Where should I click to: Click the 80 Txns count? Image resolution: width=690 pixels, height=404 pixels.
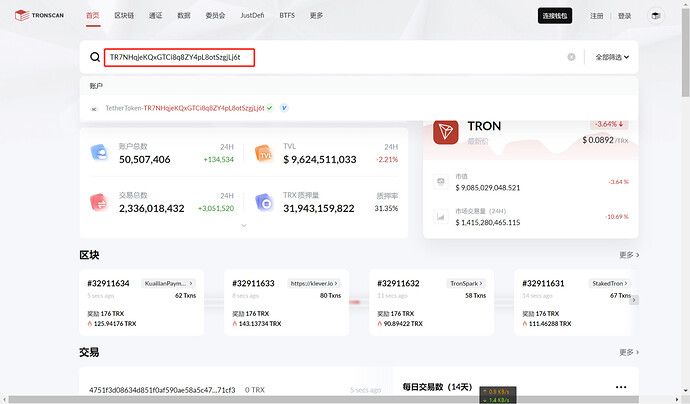[330, 295]
